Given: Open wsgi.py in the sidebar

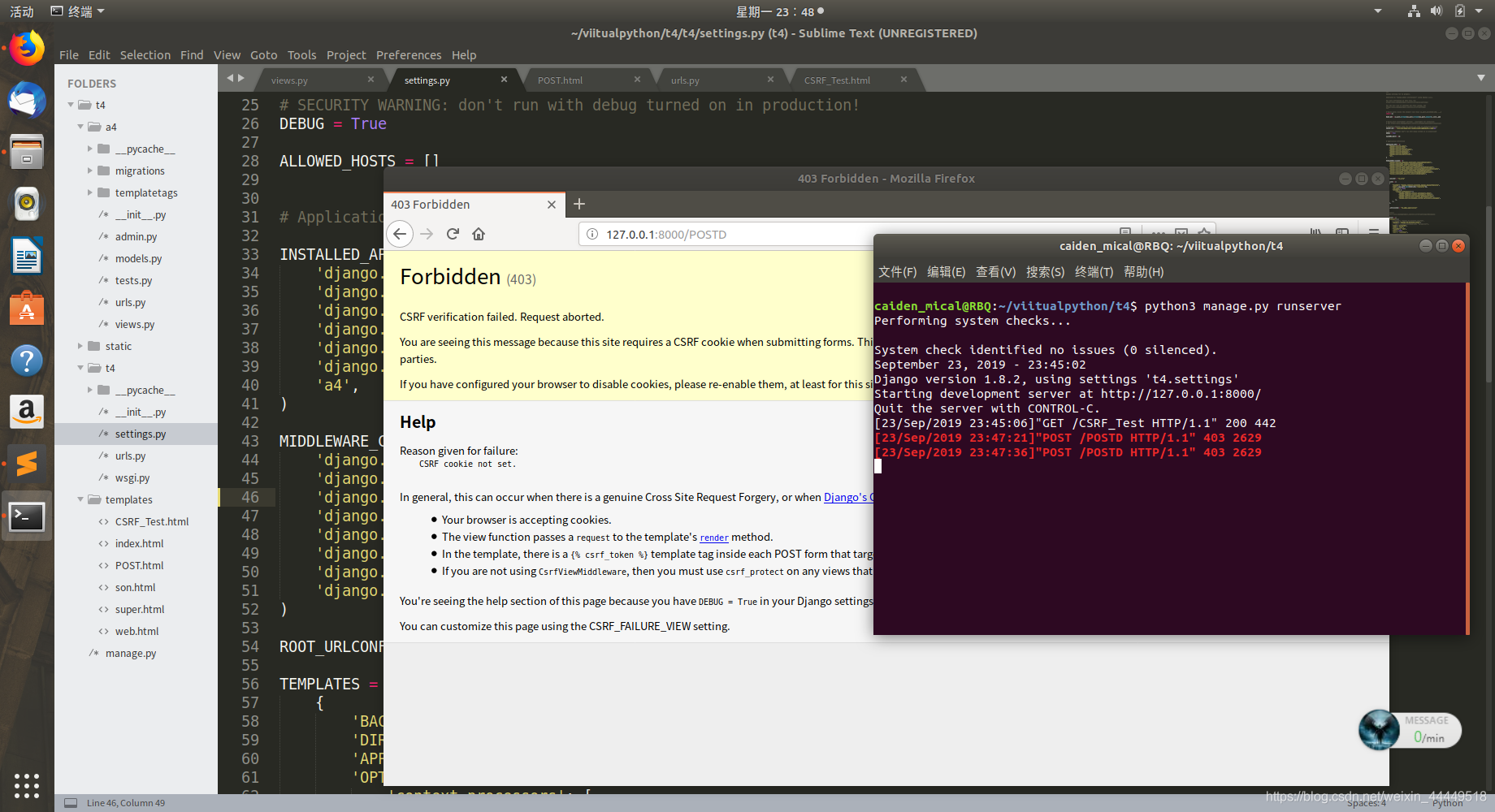Looking at the screenshot, I should [x=132, y=477].
